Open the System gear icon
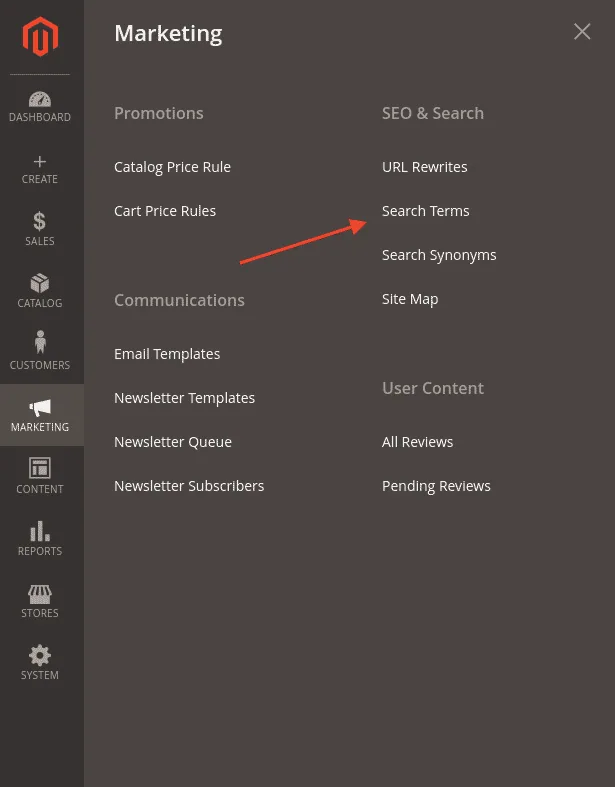The width and height of the screenshot is (615, 787). 40,655
